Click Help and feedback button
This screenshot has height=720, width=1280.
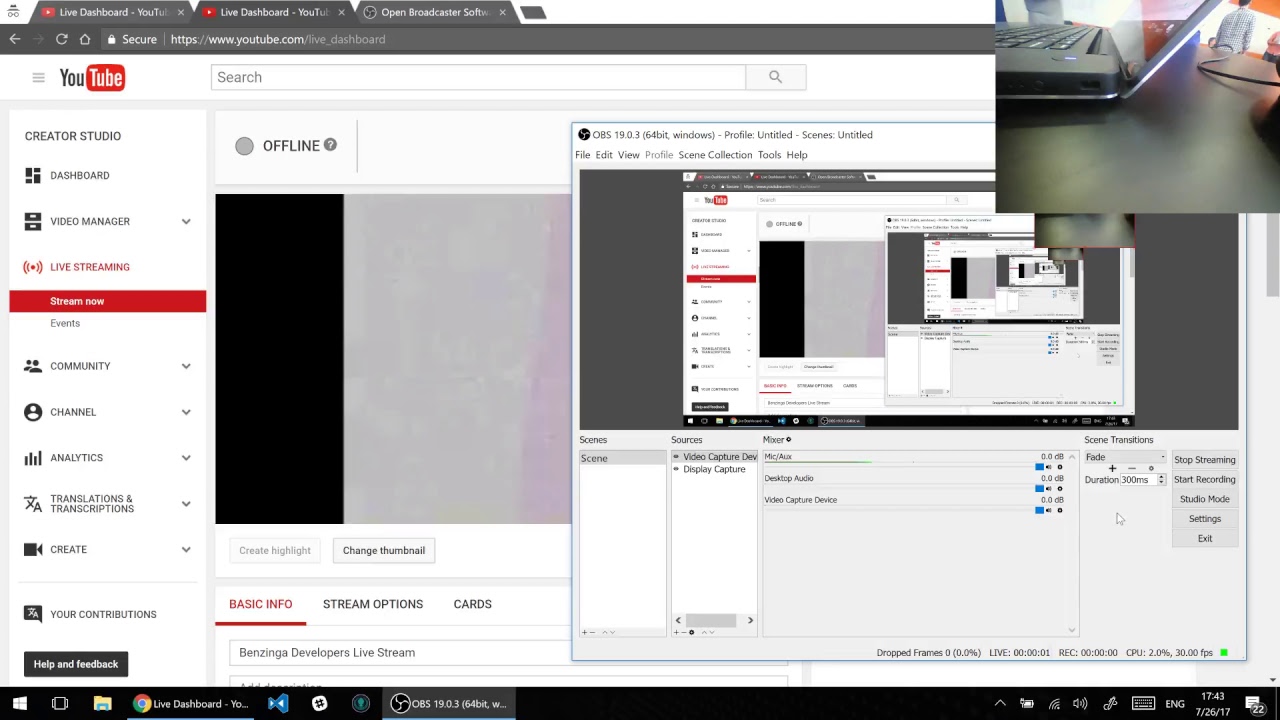(x=76, y=664)
